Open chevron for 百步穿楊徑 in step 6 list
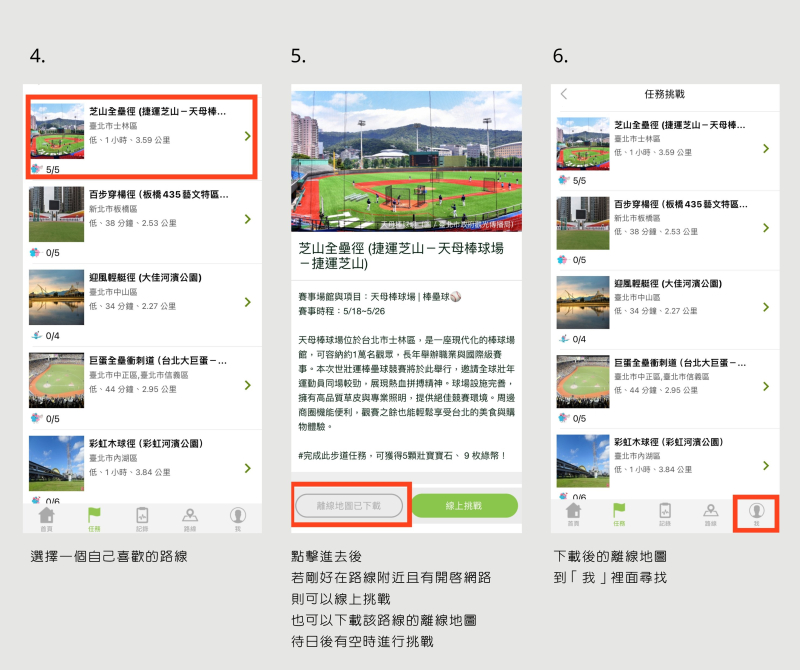Image resolution: width=800 pixels, height=670 pixels. pyautogui.click(x=766, y=227)
